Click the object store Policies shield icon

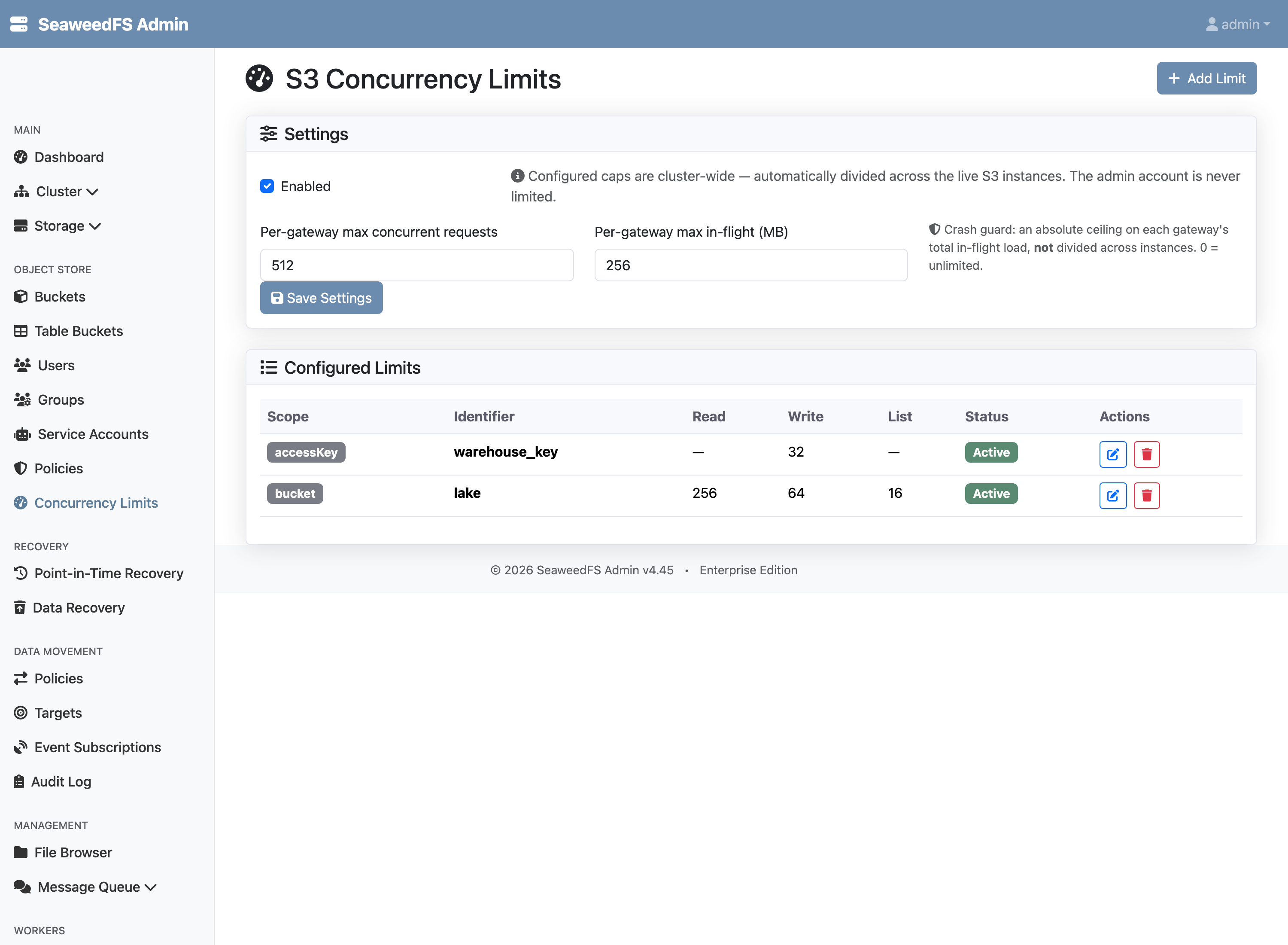pyautogui.click(x=21, y=468)
